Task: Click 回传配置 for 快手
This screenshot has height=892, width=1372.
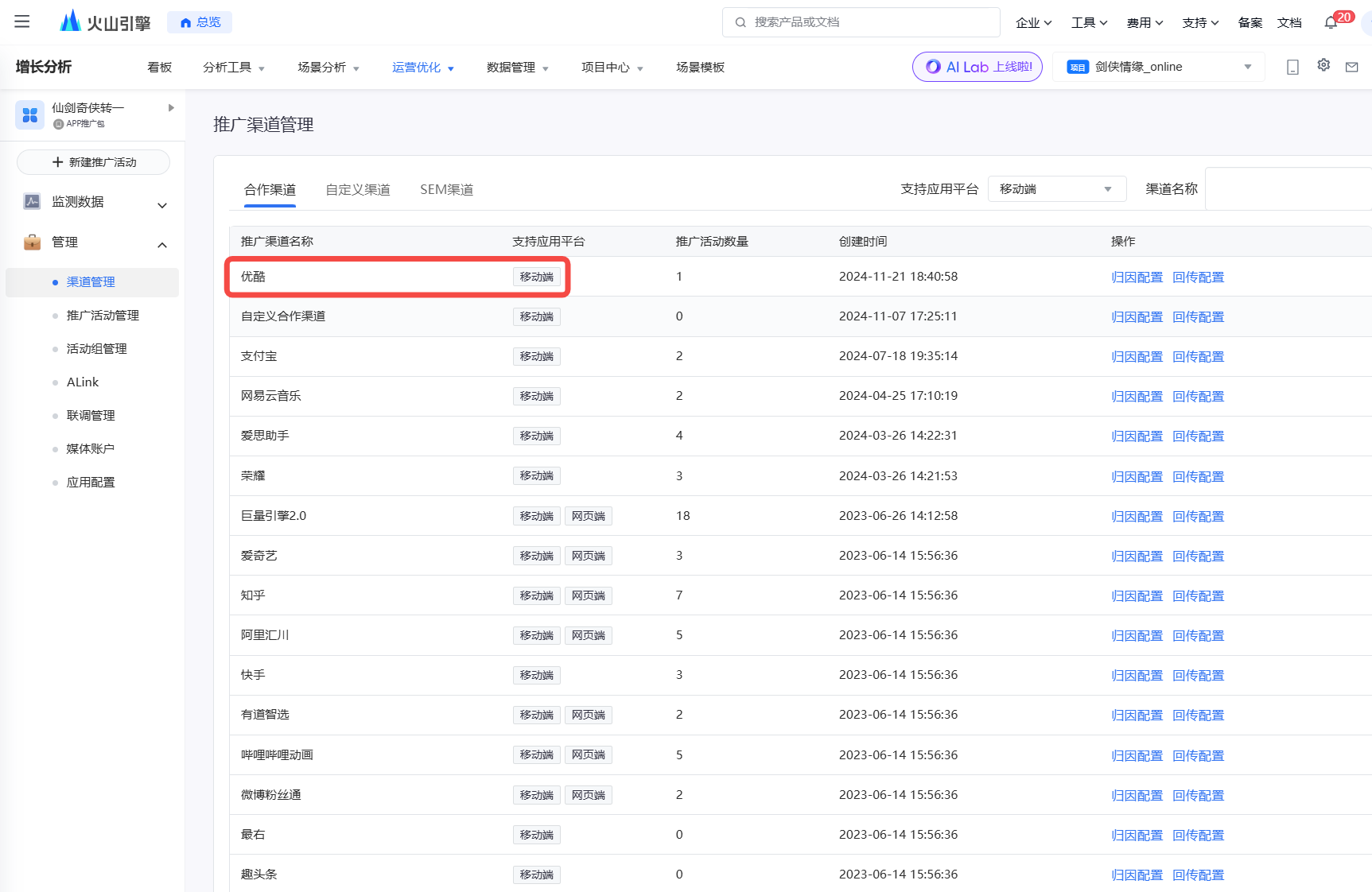Action: 1199,676
